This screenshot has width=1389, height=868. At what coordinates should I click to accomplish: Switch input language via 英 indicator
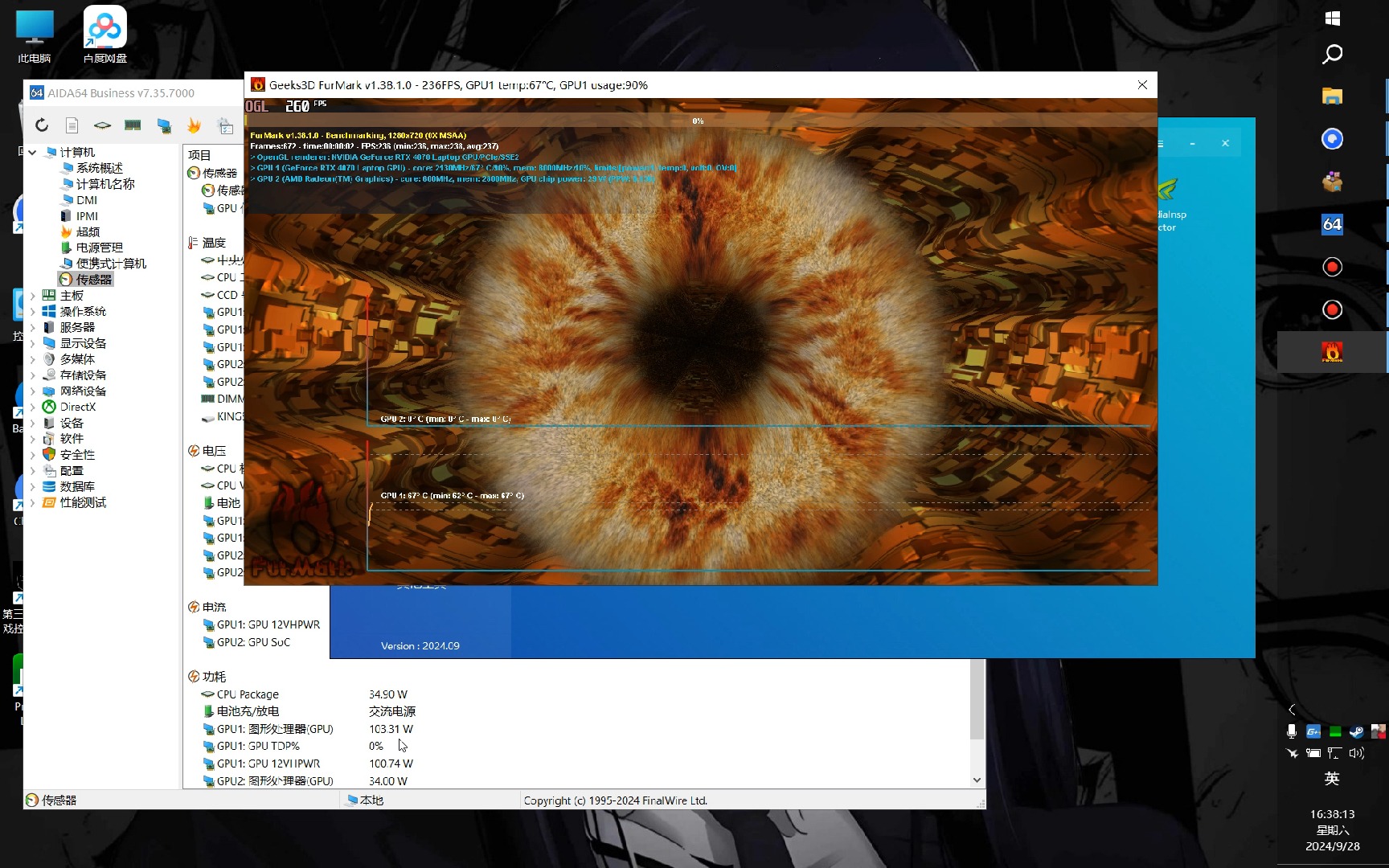pyautogui.click(x=1332, y=779)
